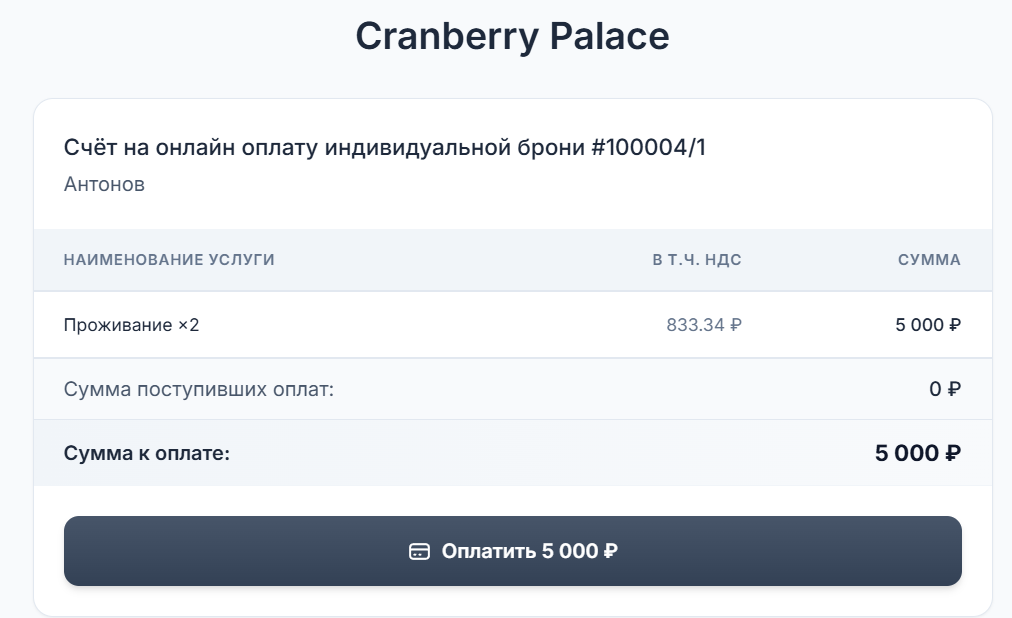Viewport: 1012px width, 618px height.
Task: Click the Сумма поступивших оплат label
Action: (198, 389)
